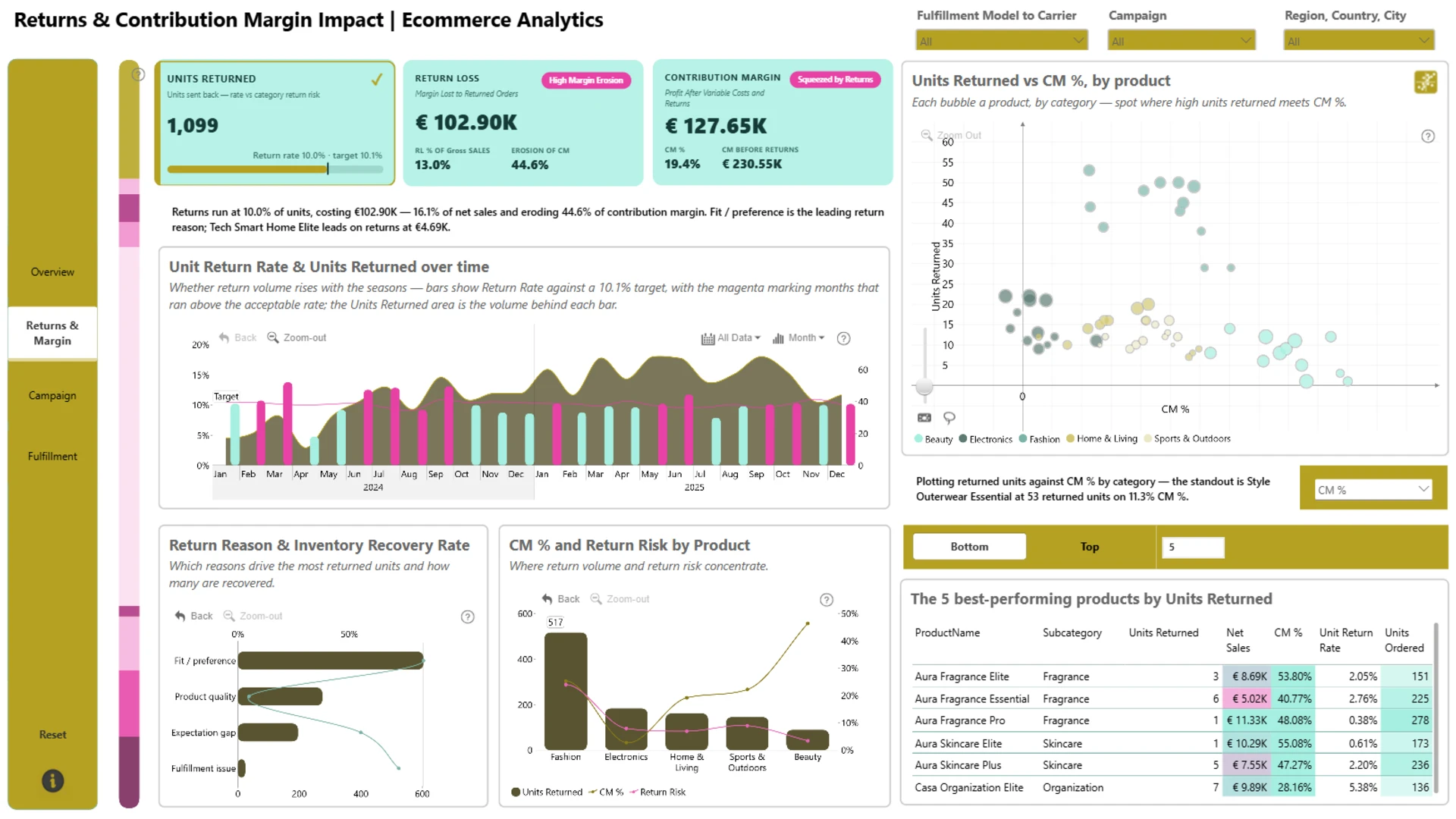1456x819 pixels.
Task: Expand the Fulfillment Model to Carrier dropdown
Action: pos(1001,41)
